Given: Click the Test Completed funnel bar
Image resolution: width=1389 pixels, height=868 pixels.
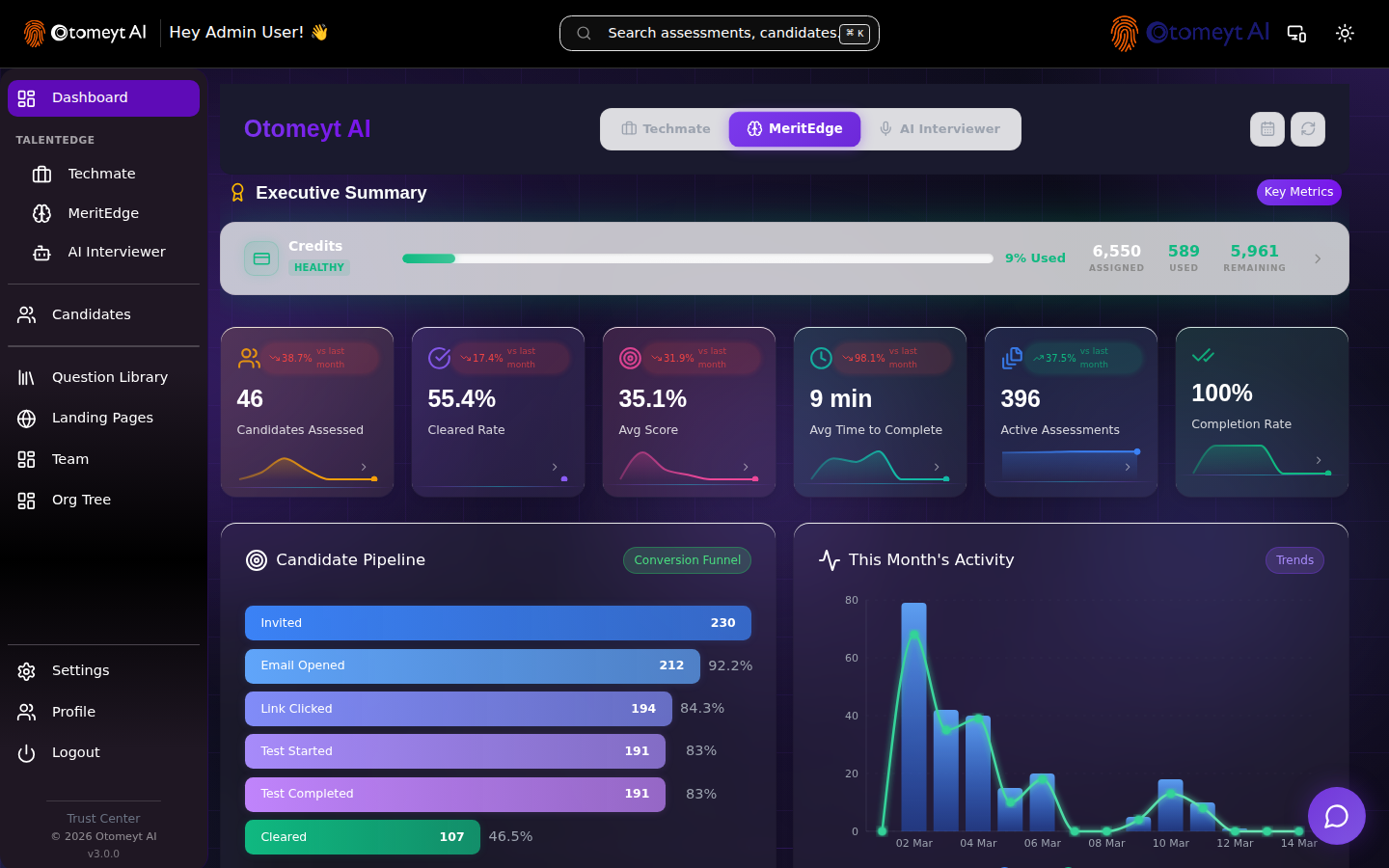Looking at the screenshot, I should click(x=455, y=794).
